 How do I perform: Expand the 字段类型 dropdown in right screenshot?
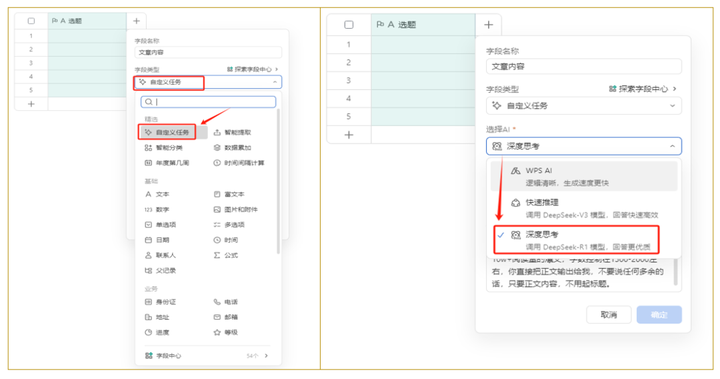point(672,106)
